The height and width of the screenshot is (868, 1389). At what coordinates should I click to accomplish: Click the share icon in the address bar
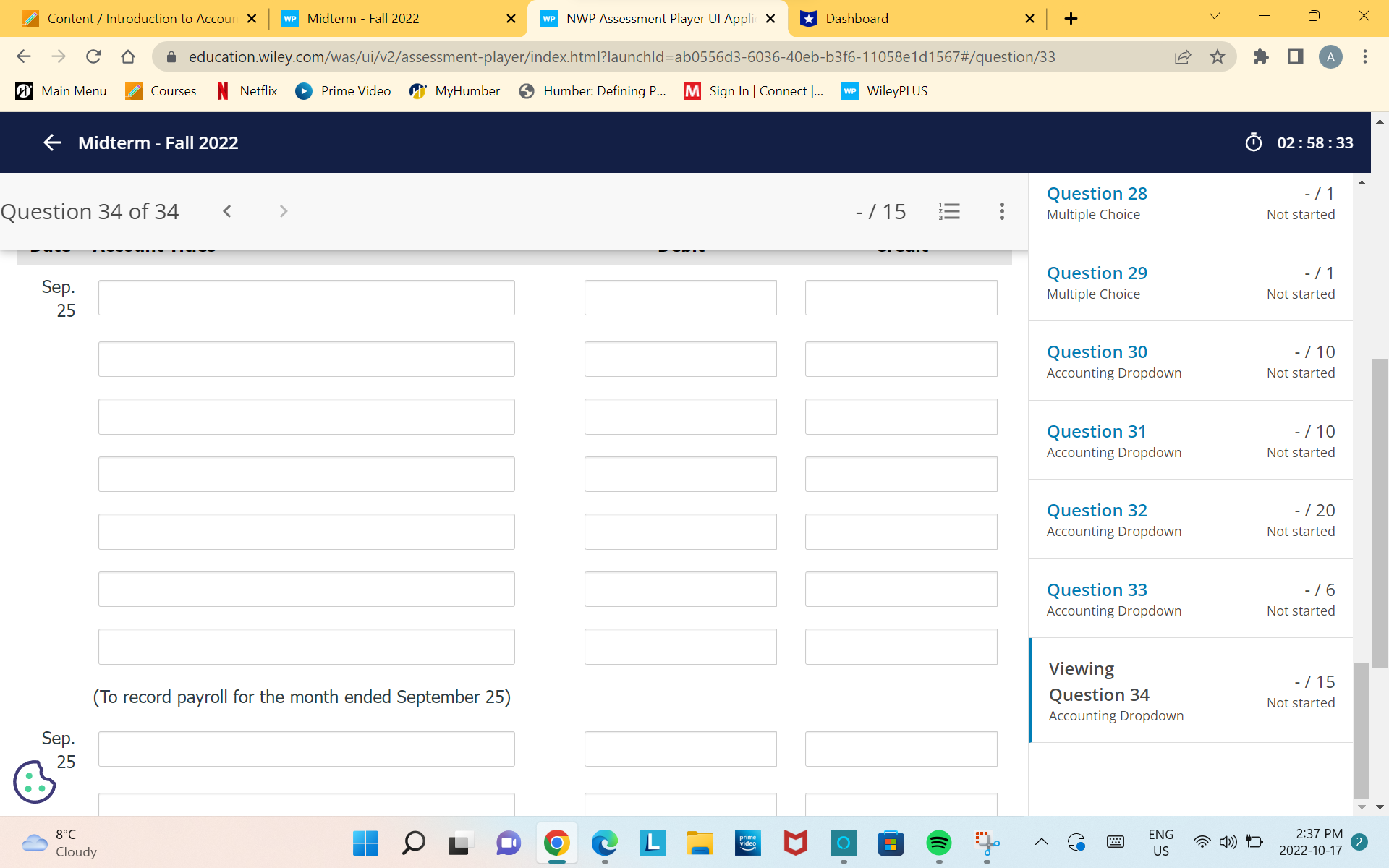1184,56
